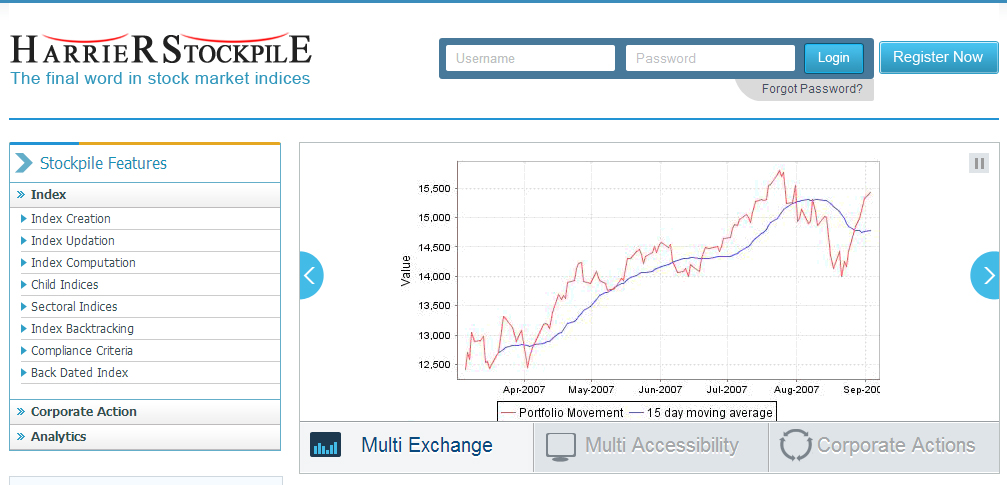Open Back Dated Index feature

pyautogui.click(x=79, y=373)
